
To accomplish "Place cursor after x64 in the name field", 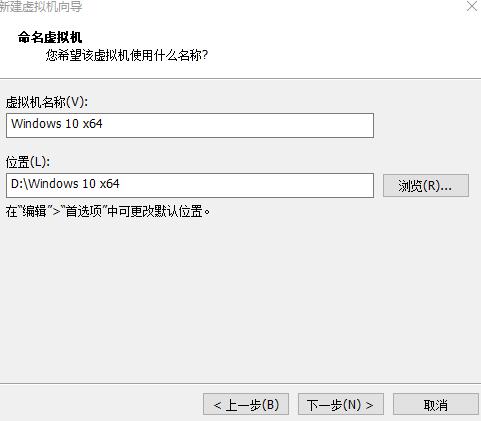I will tap(103, 124).
